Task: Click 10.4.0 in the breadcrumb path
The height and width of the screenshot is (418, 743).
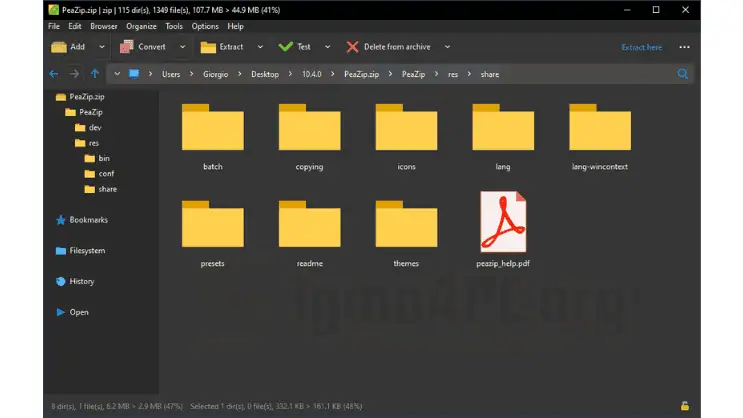Action: click(x=312, y=74)
